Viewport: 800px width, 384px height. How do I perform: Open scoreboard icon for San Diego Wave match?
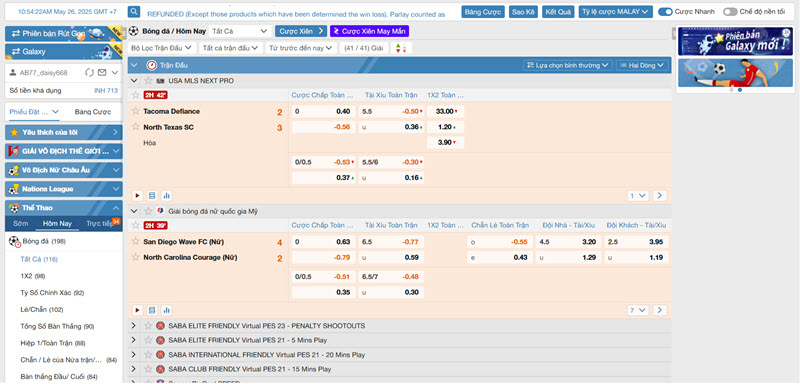[x=152, y=310]
